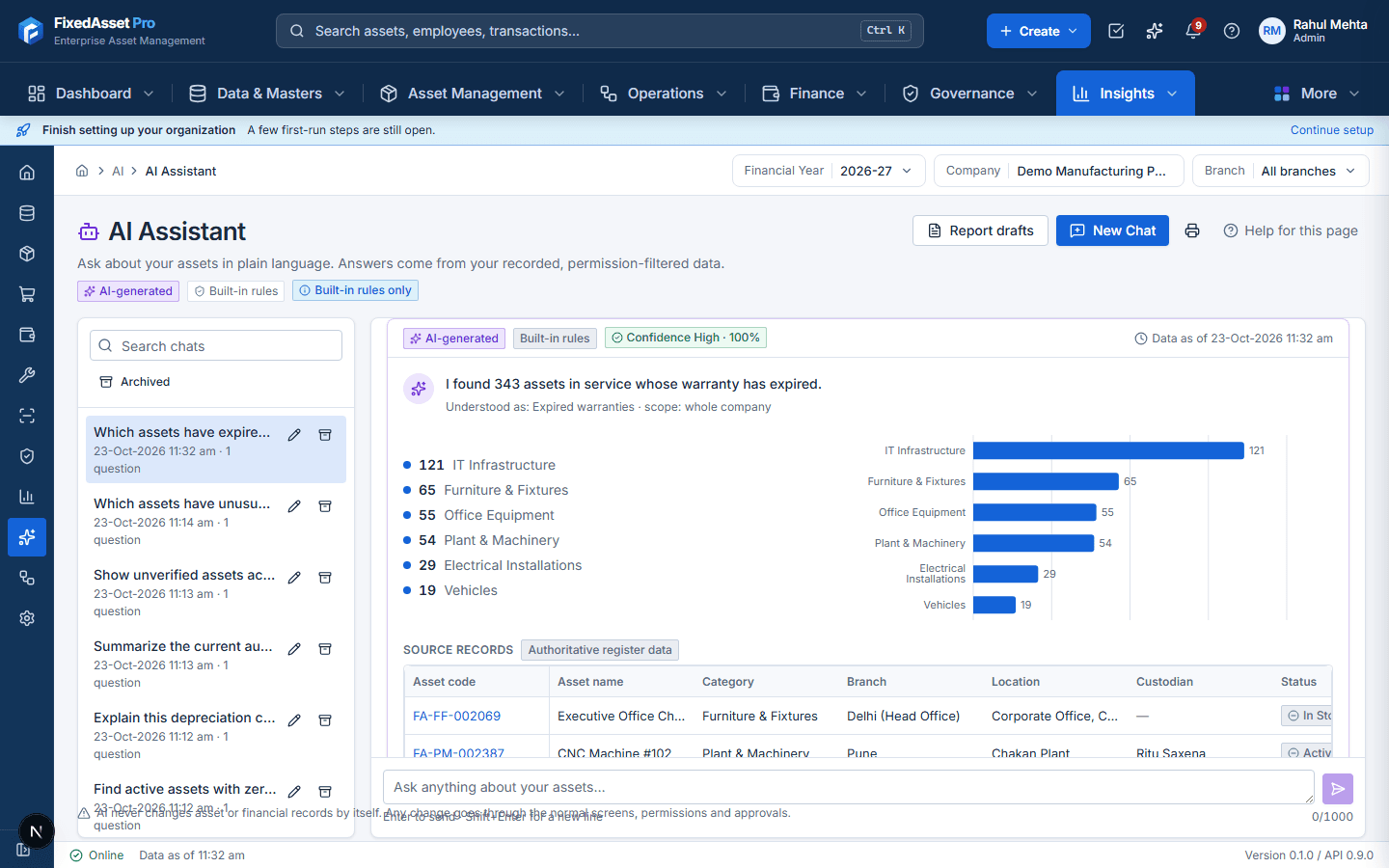The height and width of the screenshot is (868, 1389).
Task: Open the Finance menu
Action: 815,94
